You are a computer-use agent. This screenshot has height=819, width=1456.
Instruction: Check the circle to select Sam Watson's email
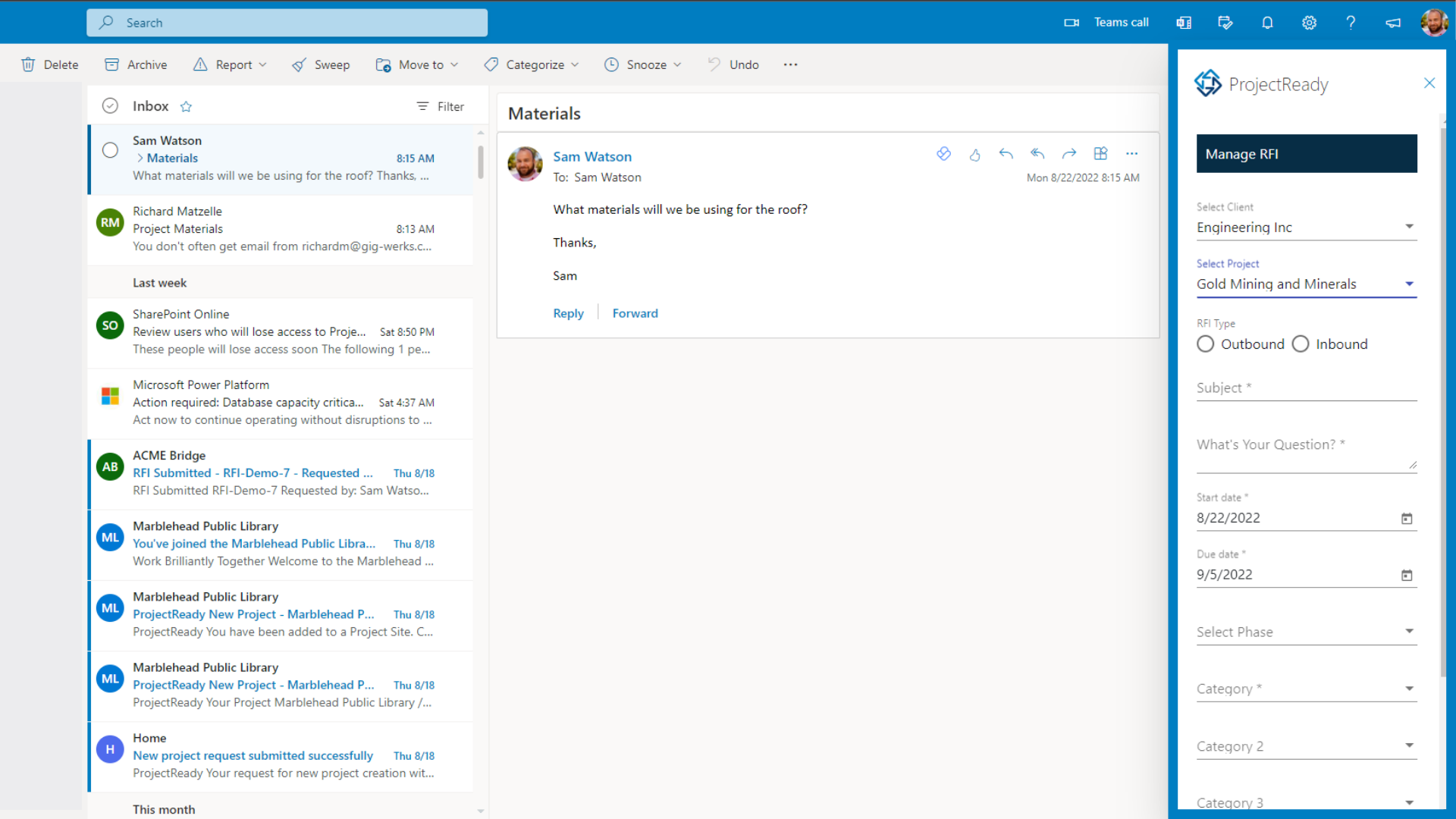click(x=110, y=149)
